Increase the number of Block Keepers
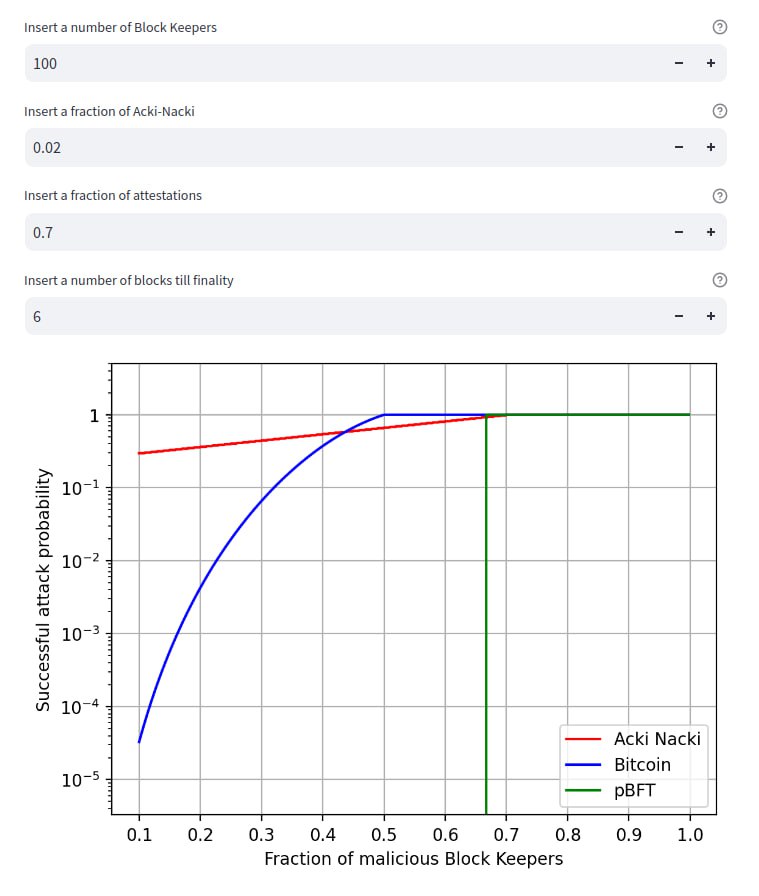This screenshot has height=896, width=759. 710,63
